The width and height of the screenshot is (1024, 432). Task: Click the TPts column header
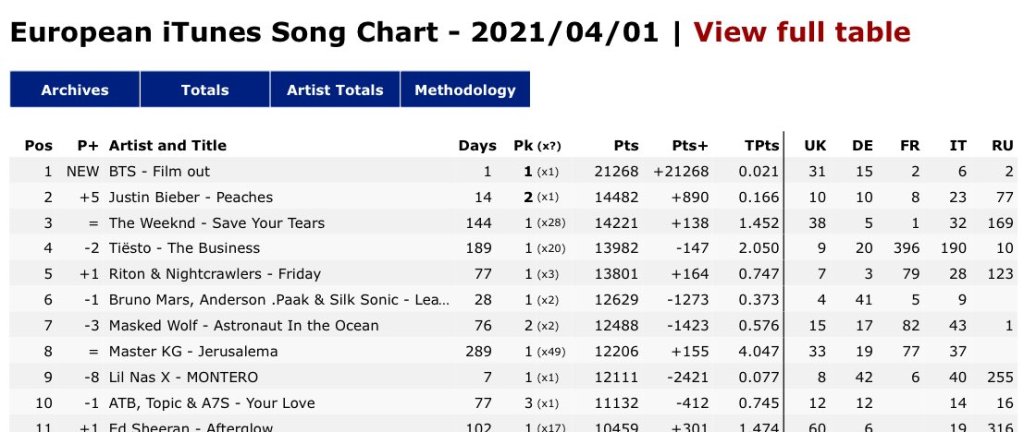(762, 146)
